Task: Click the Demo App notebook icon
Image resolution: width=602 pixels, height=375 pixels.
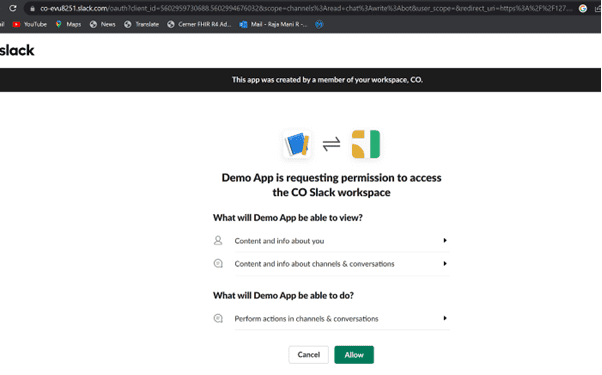Action: [297, 144]
